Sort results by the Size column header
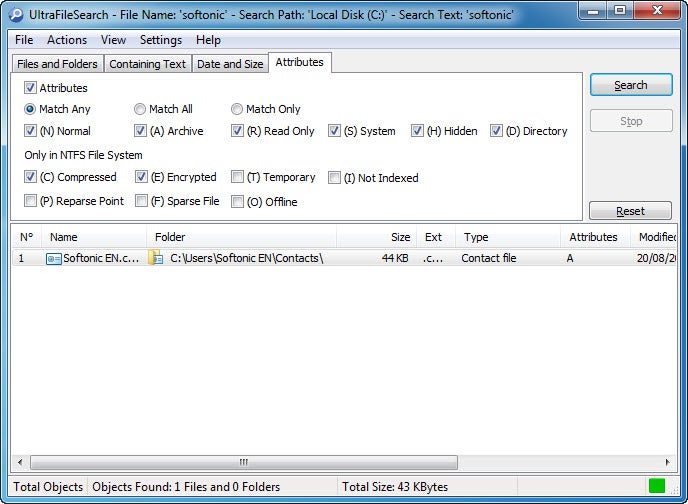Image resolution: width=688 pixels, height=504 pixels. [376, 237]
